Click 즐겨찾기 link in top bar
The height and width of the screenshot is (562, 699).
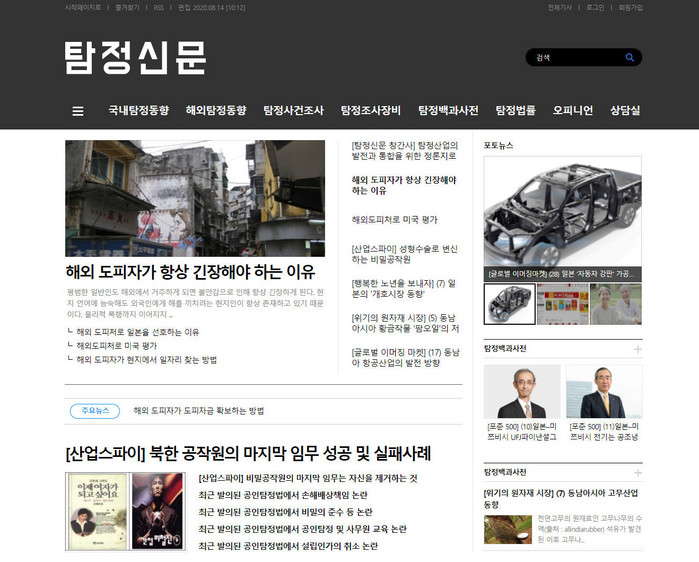pyautogui.click(x=127, y=8)
